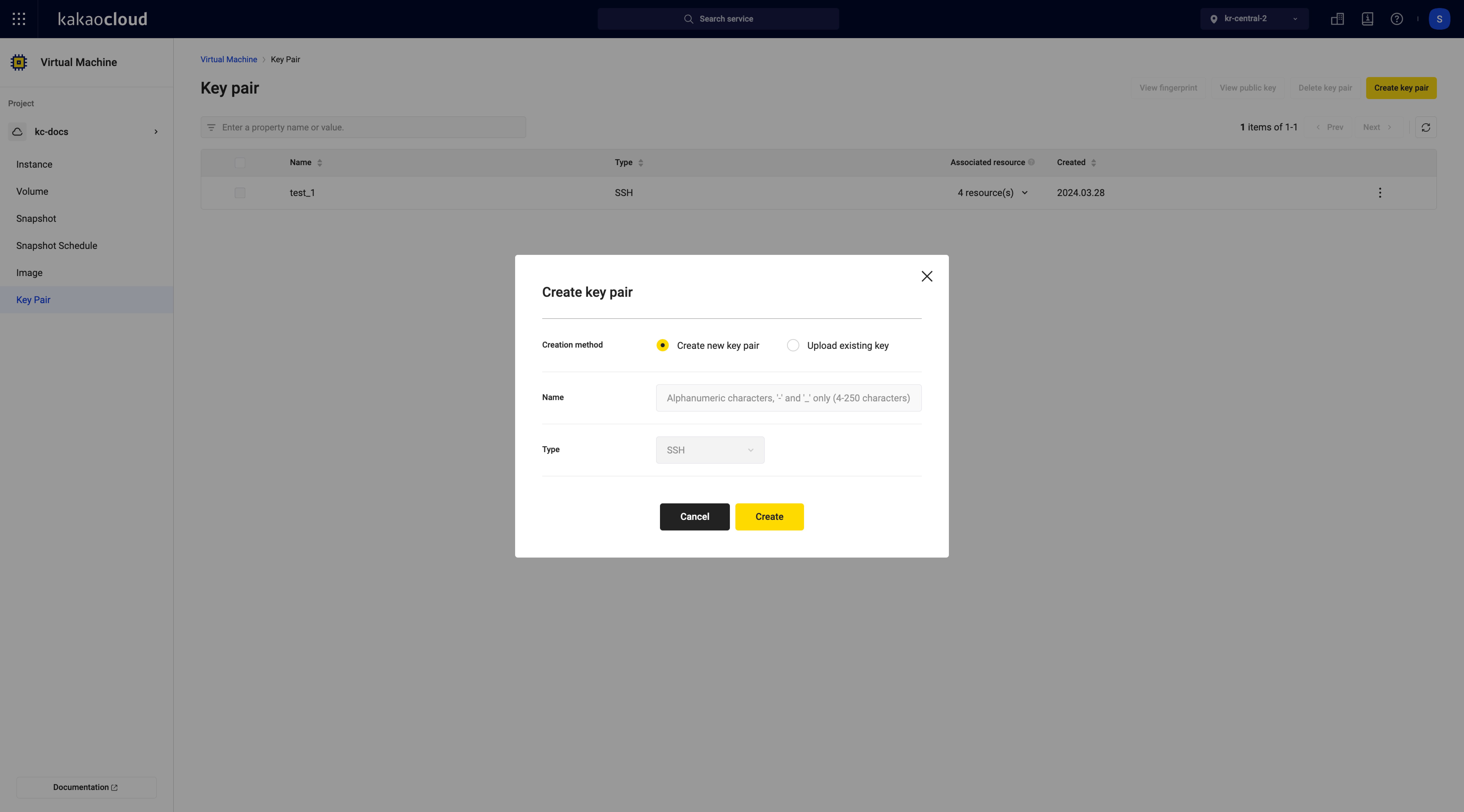
Task: Open the Documentation link
Action: 86,788
